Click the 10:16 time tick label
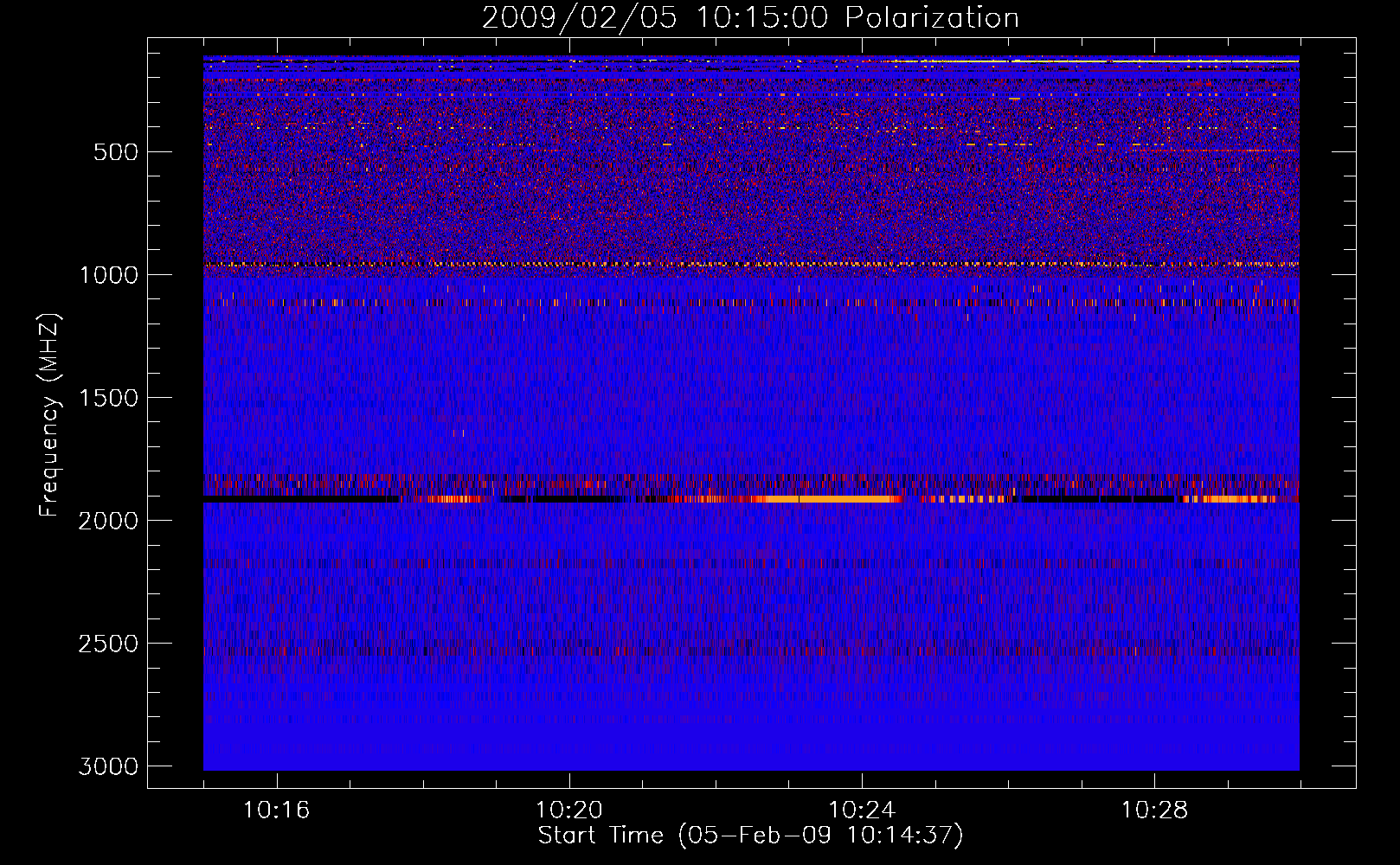 point(276,811)
